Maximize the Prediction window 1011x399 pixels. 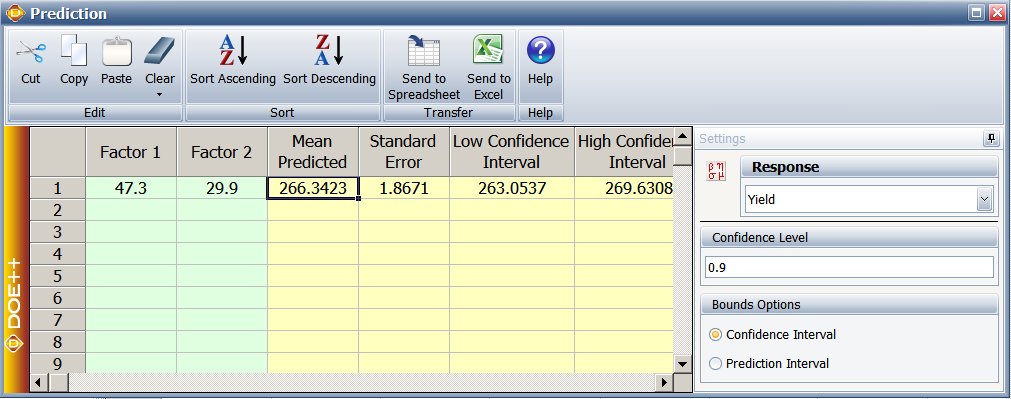(977, 13)
